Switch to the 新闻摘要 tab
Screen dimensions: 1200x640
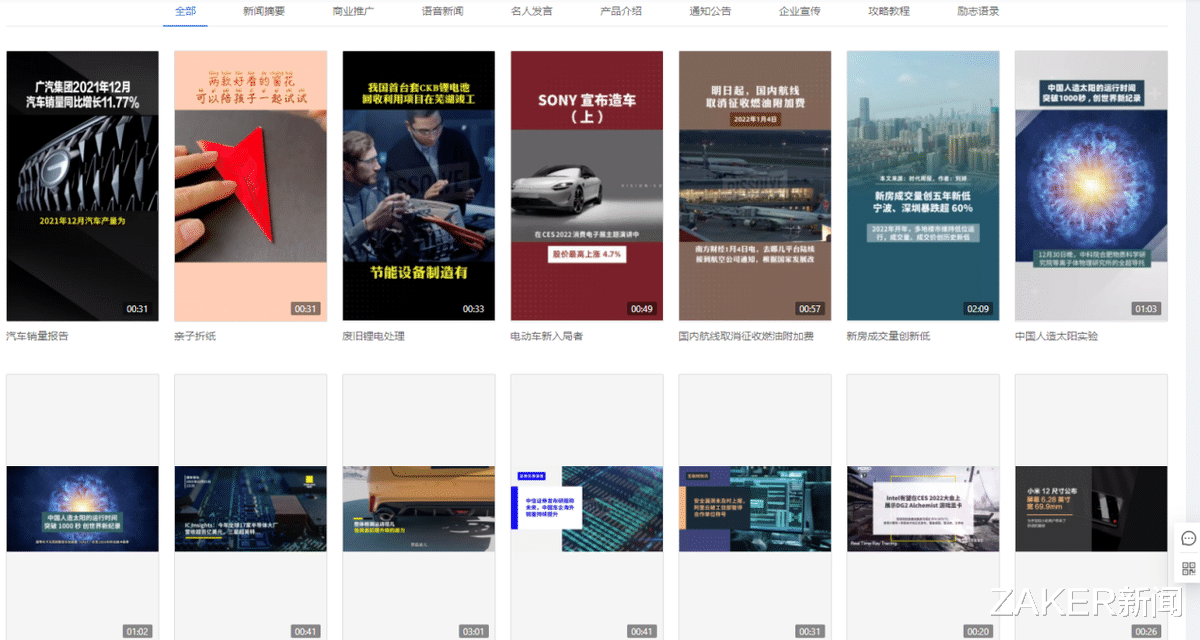[264, 11]
